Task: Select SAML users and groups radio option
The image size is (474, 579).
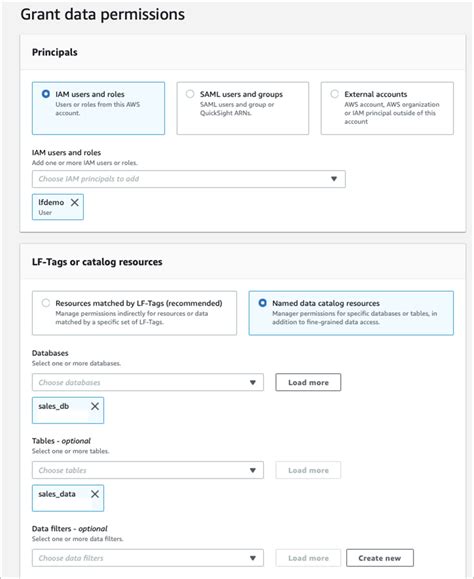Action: coord(190,94)
